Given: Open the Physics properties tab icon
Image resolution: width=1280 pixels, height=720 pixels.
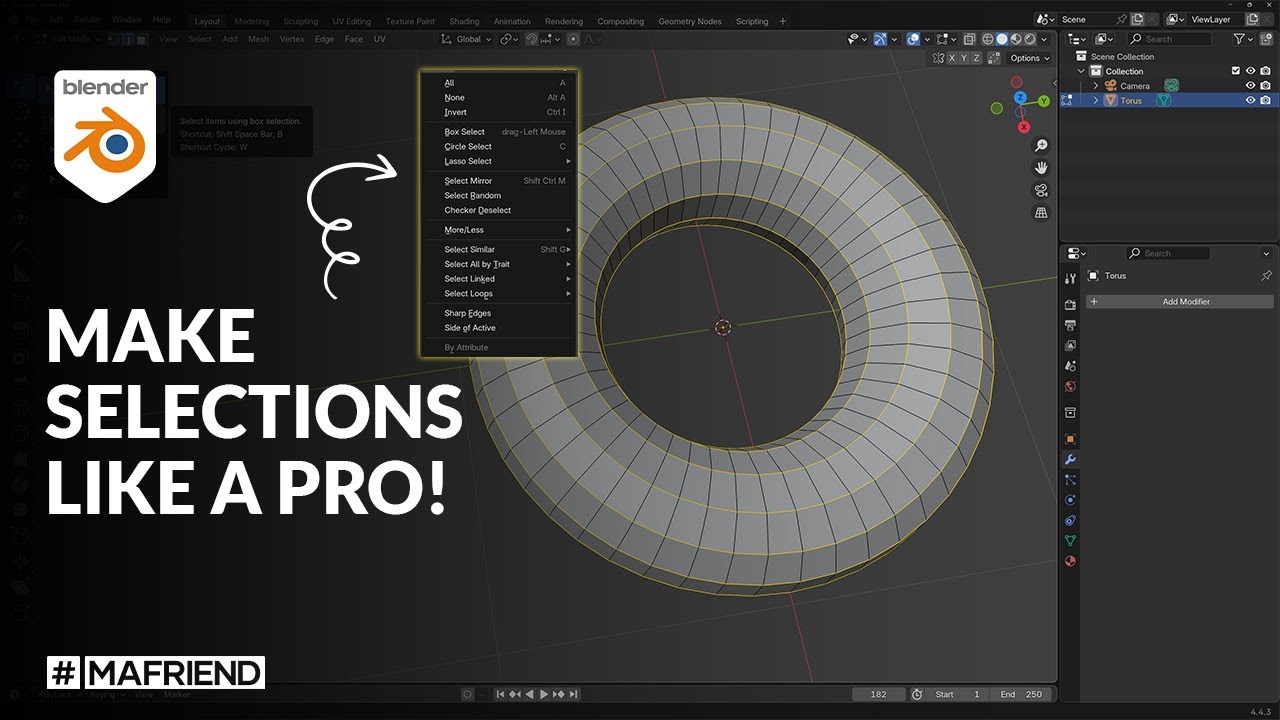Looking at the screenshot, I should click(1070, 500).
